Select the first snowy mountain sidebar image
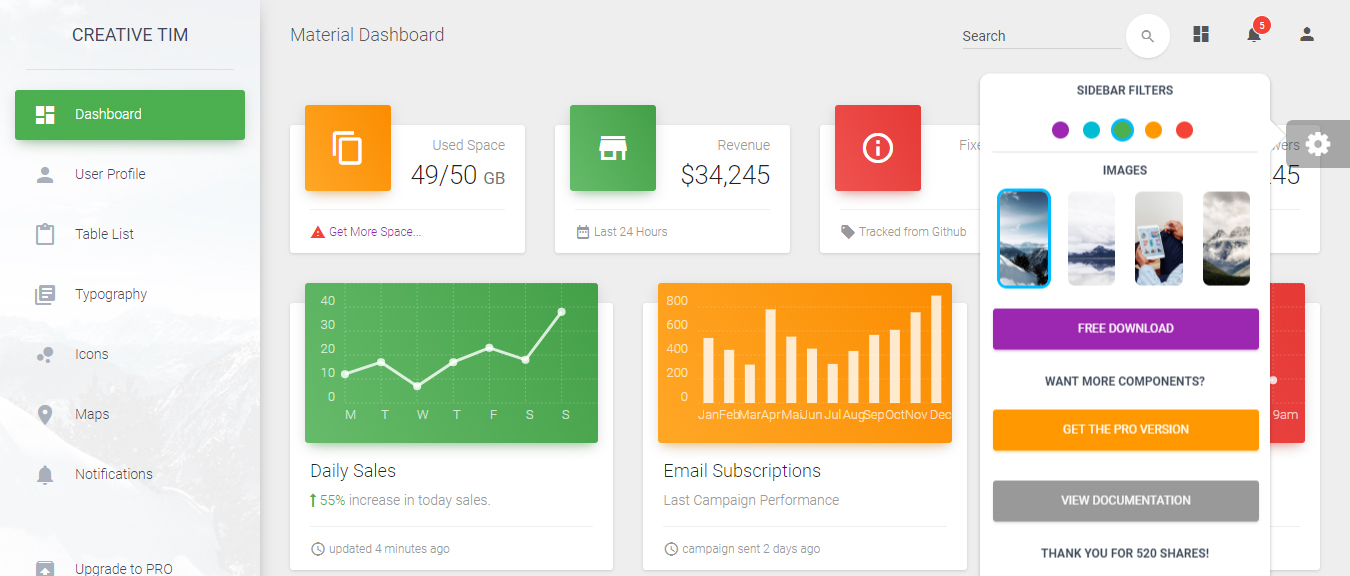The height and width of the screenshot is (576, 1350). (x=1024, y=238)
